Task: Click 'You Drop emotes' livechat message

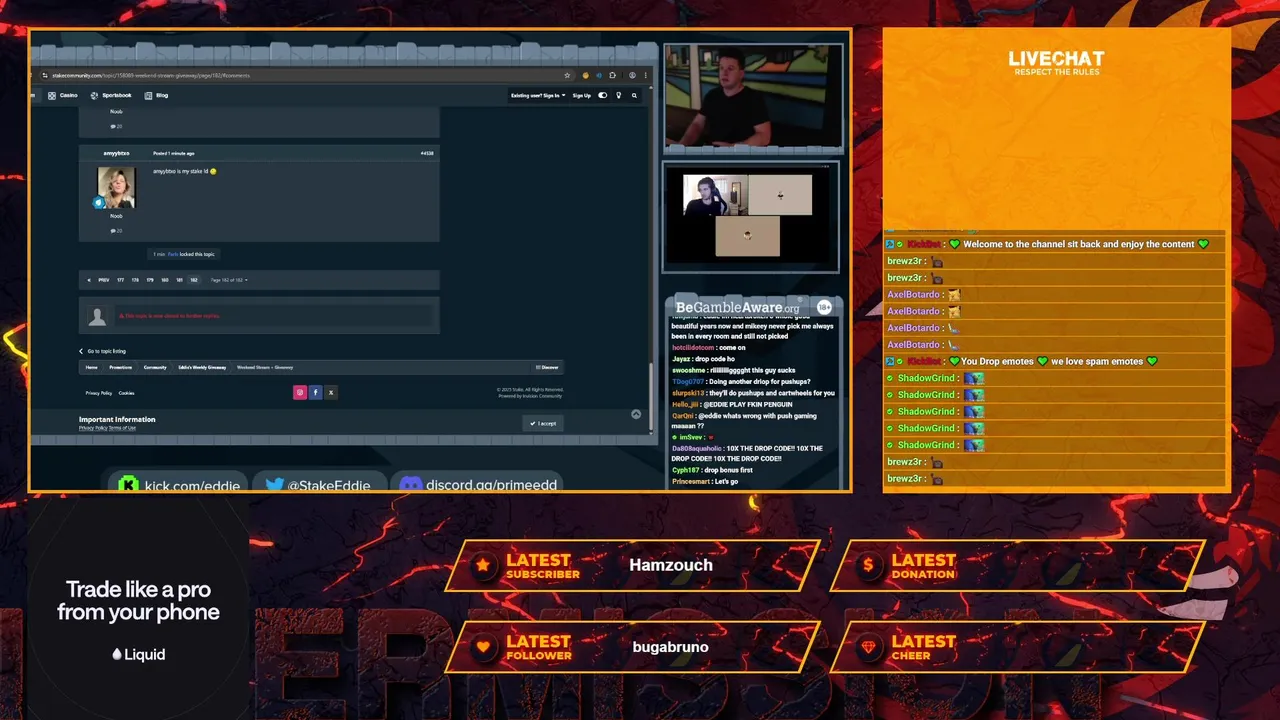Action: (x=1055, y=361)
